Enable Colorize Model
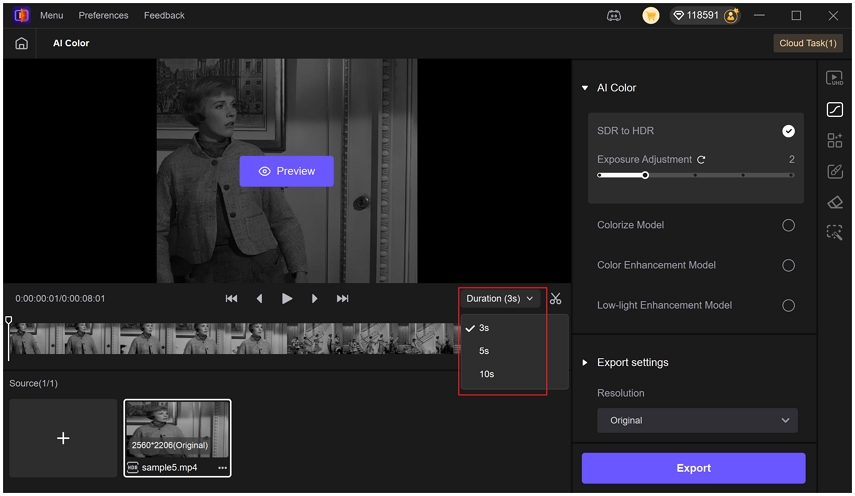This screenshot has width=855, height=496. click(x=788, y=225)
